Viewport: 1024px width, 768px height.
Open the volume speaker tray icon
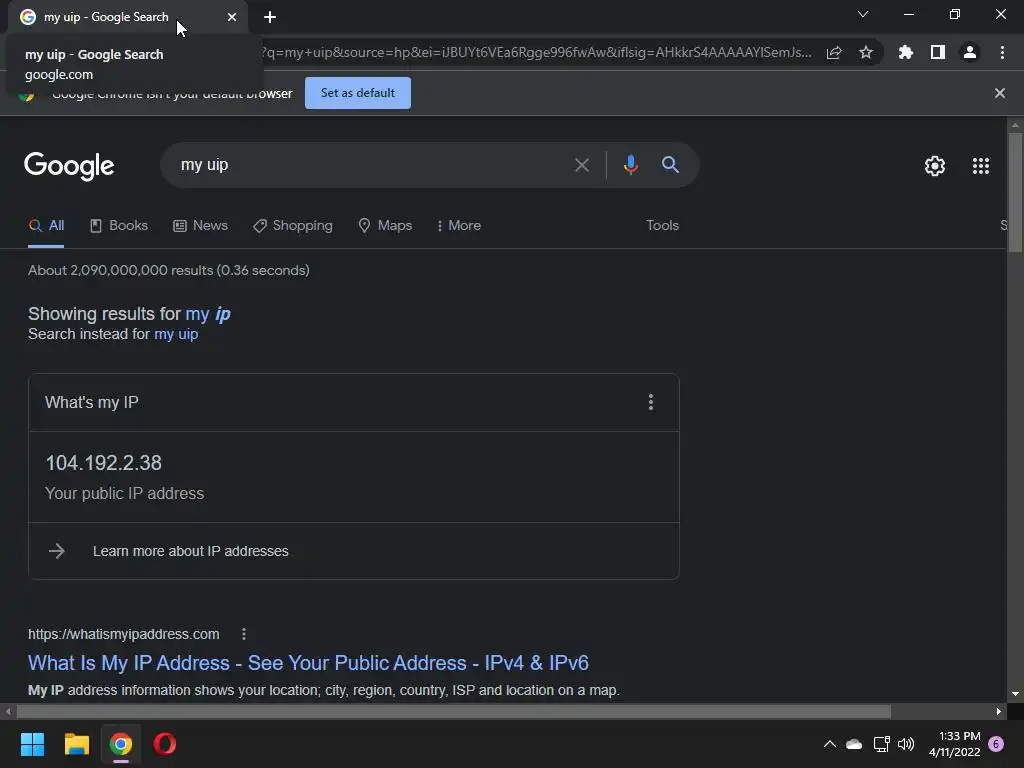[x=906, y=744]
